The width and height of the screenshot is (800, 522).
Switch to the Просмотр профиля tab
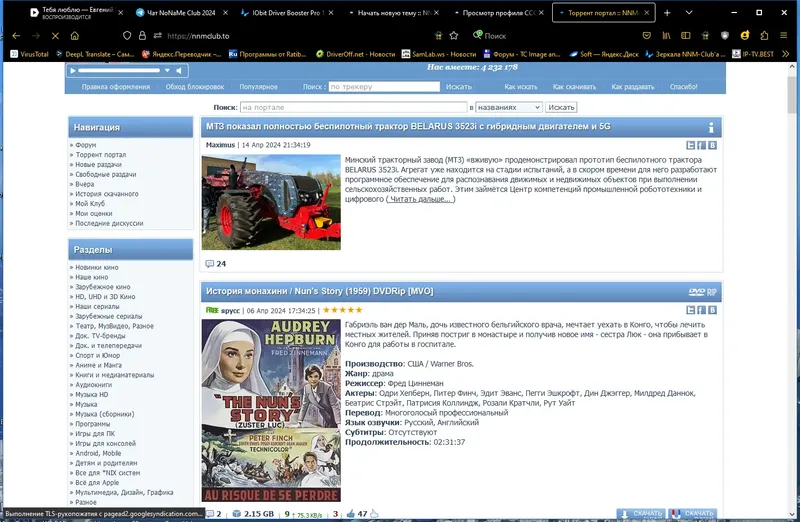pyautogui.click(x=498, y=13)
